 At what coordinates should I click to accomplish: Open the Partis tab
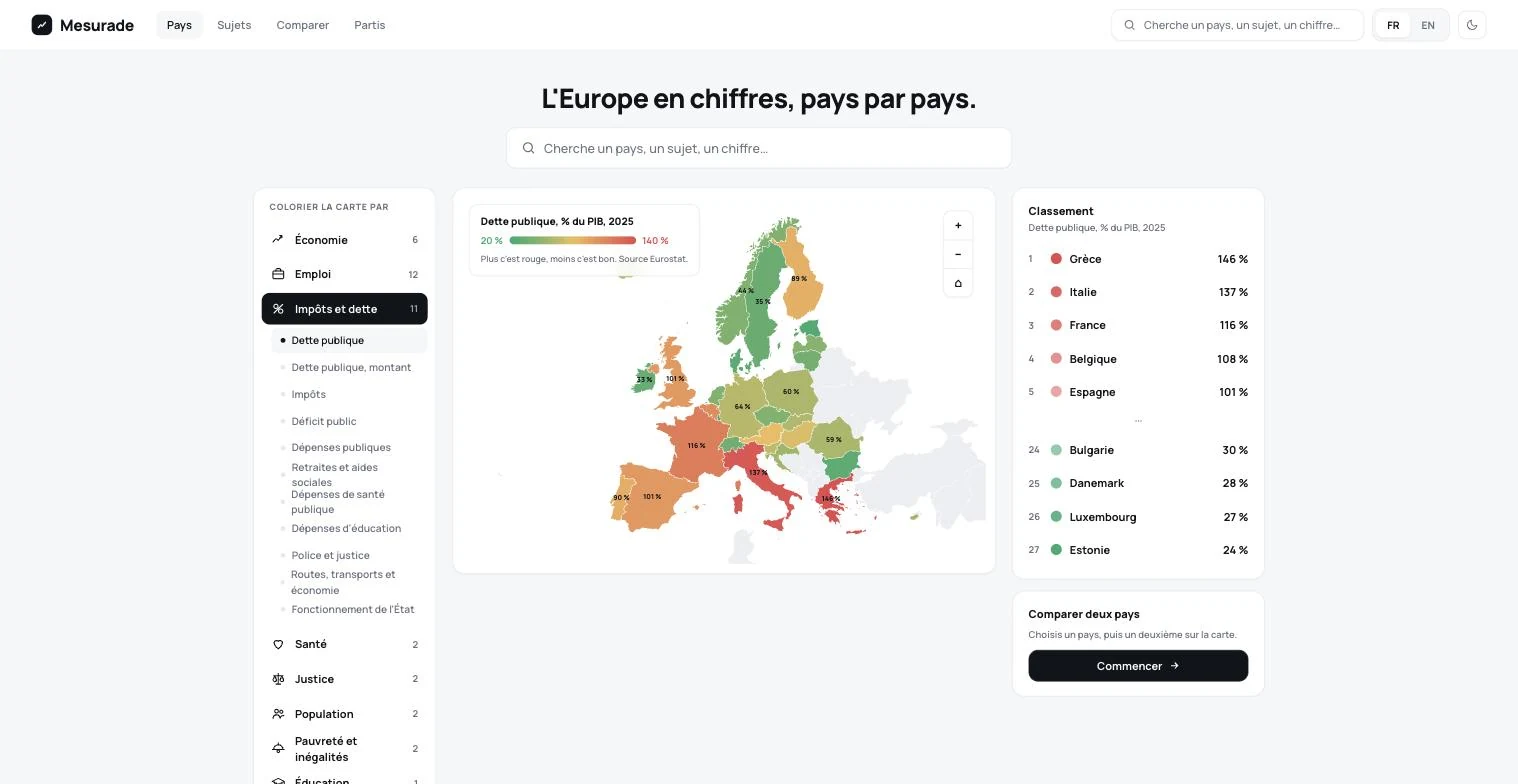tap(370, 25)
